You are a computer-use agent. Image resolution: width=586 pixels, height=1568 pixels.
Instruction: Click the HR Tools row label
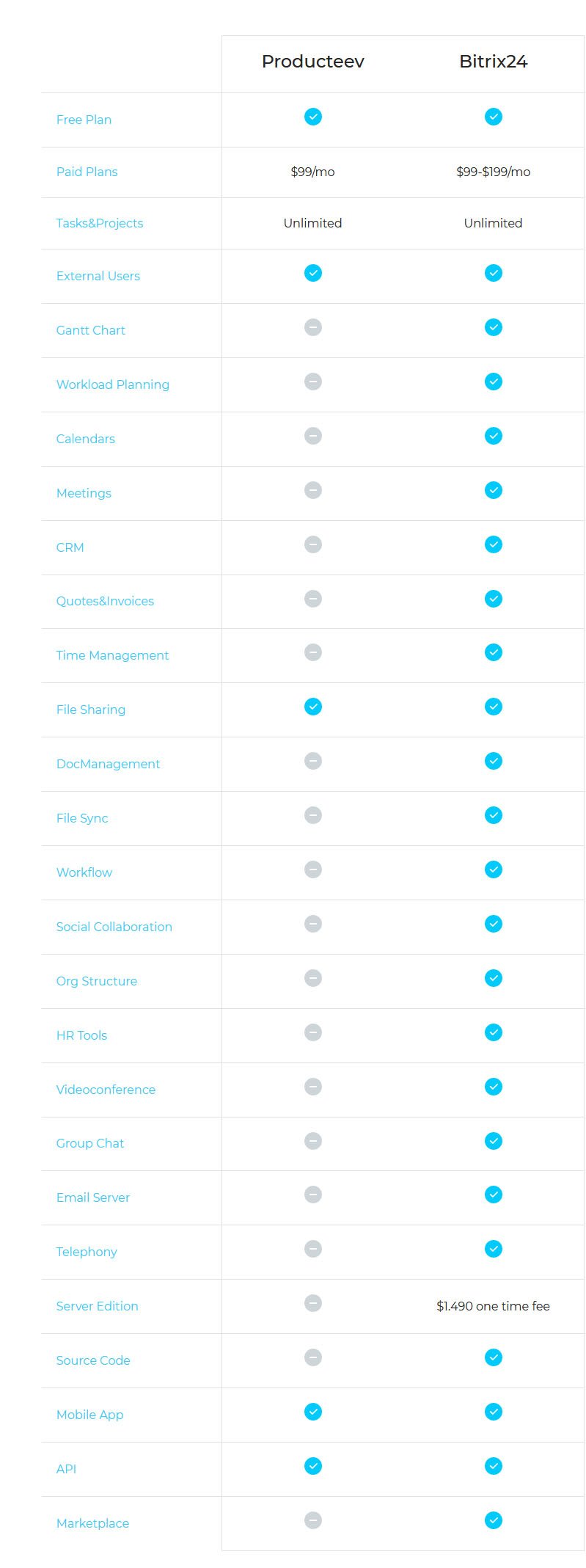[x=81, y=1035]
